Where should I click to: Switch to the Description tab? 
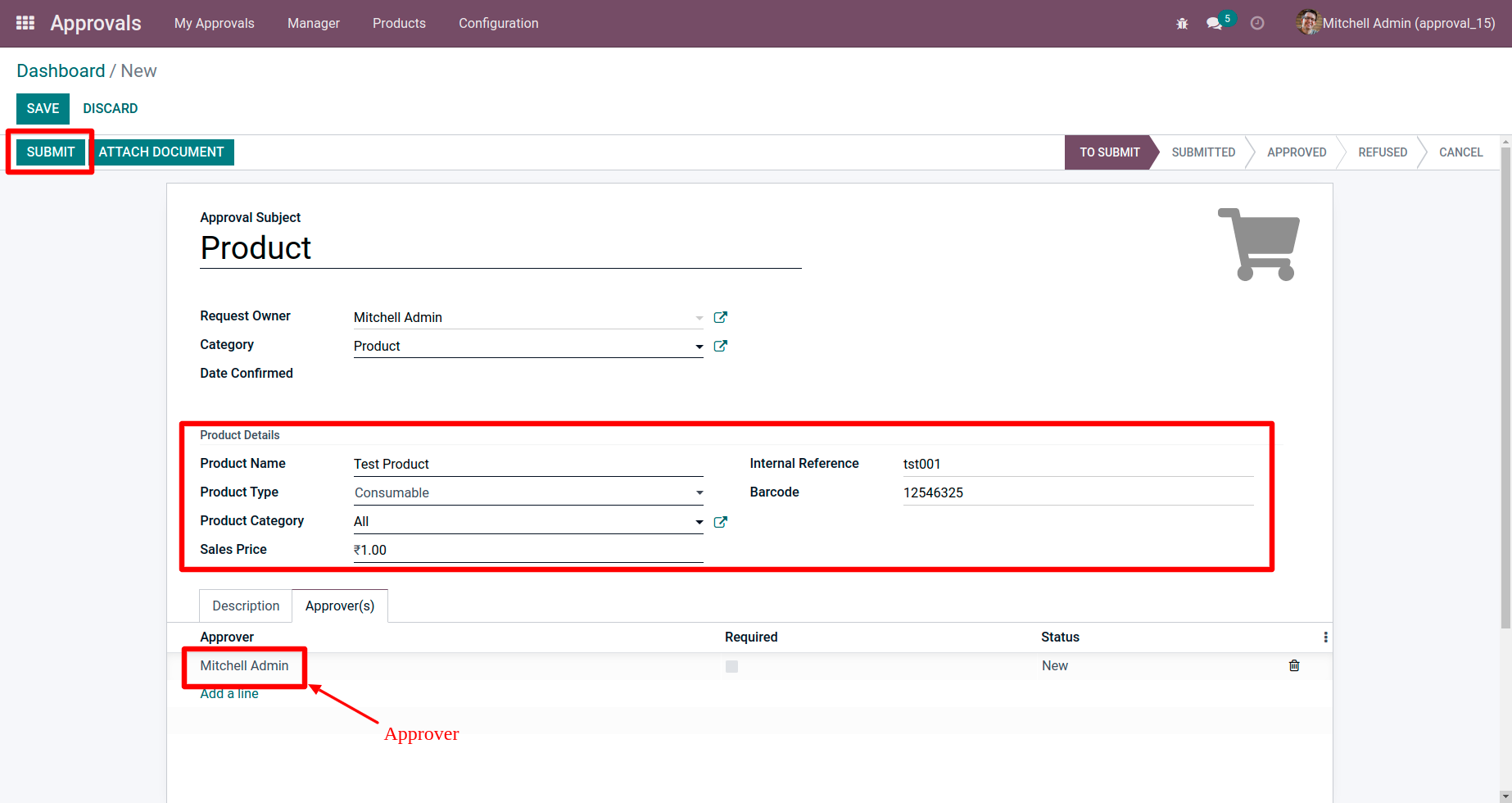(x=246, y=606)
